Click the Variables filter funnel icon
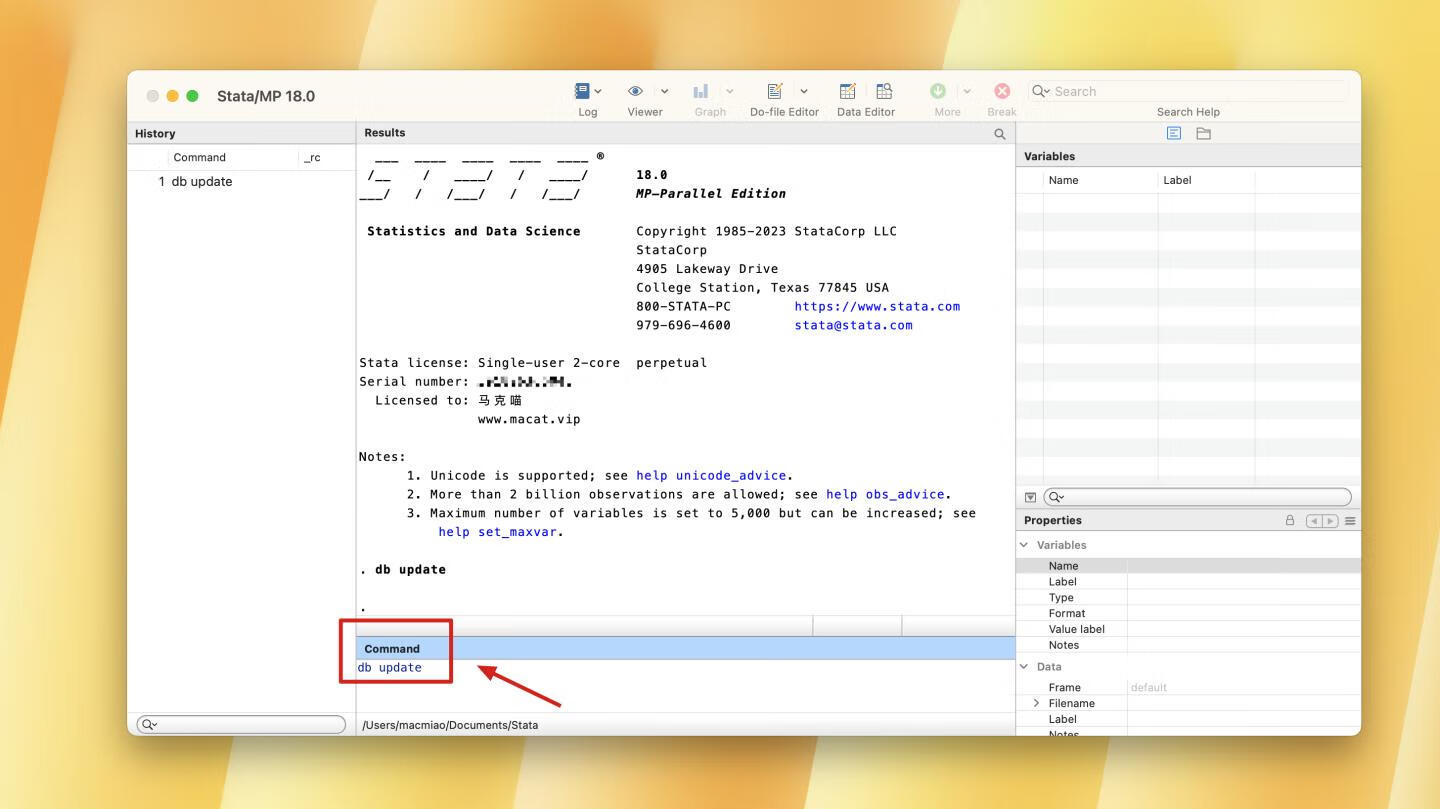Viewport: 1440px width, 809px height. coord(1030,497)
